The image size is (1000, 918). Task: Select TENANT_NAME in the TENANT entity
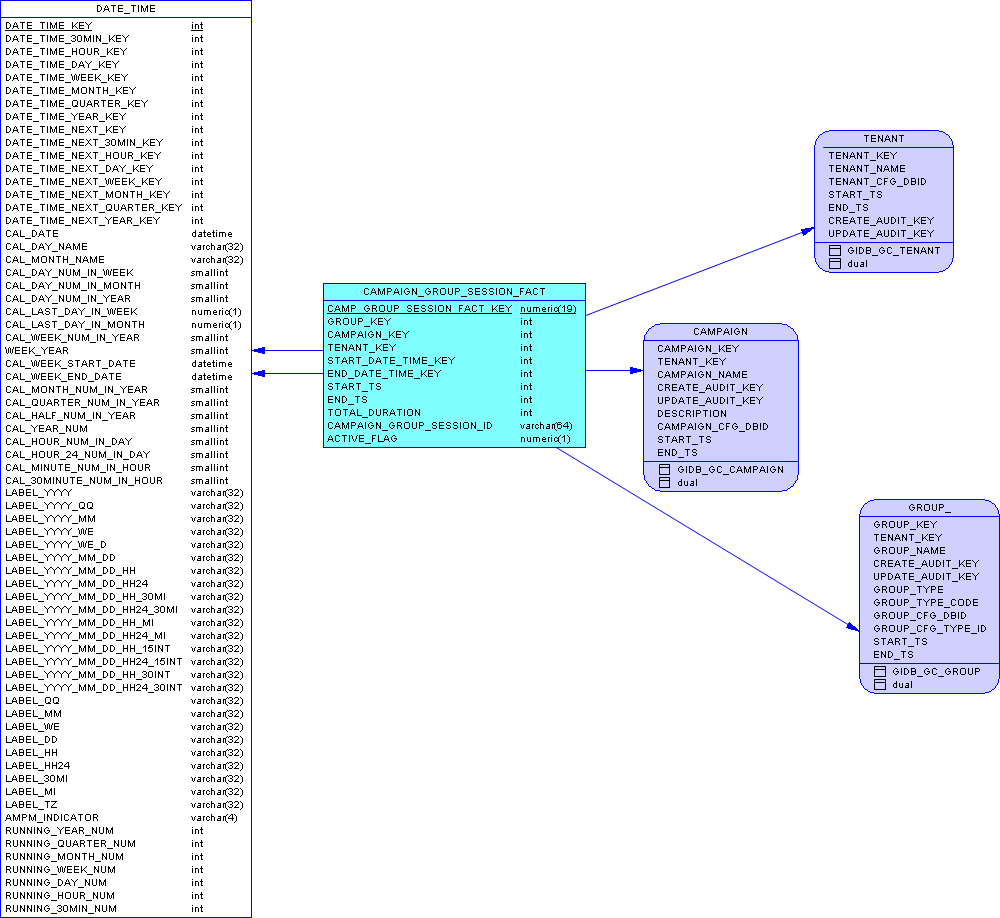(867, 168)
